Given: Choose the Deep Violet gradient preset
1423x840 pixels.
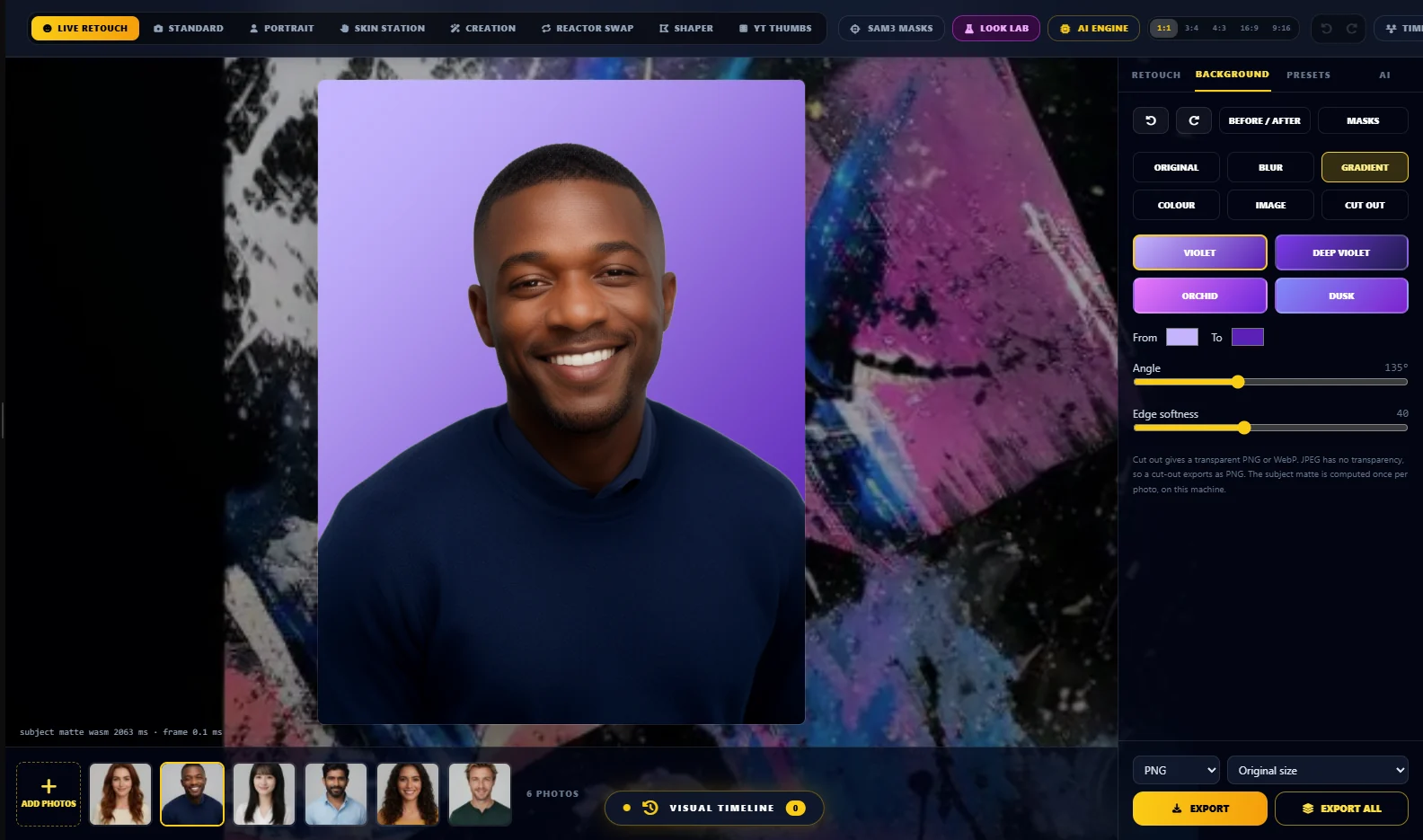Looking at the screenshot, I should coord(1341,252).
